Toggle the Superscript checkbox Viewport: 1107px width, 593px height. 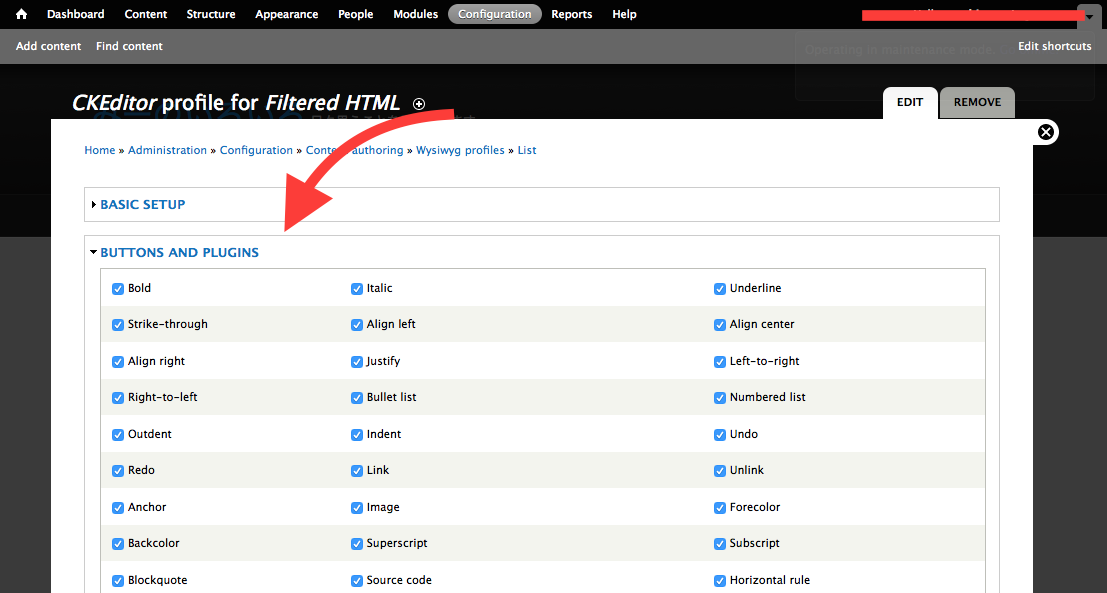(x=357, y=544)
